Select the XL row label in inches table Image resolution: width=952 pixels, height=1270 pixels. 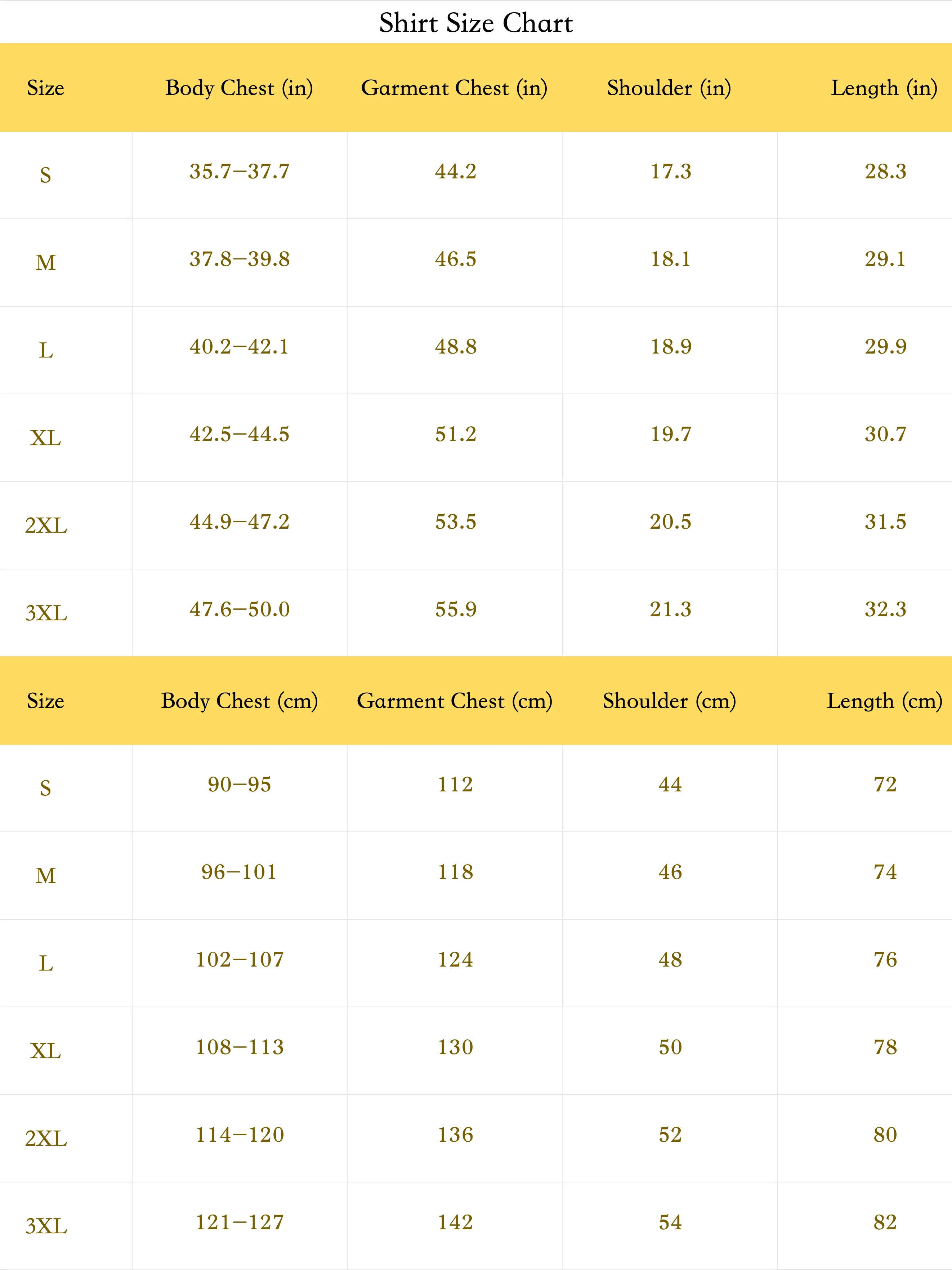46,438
